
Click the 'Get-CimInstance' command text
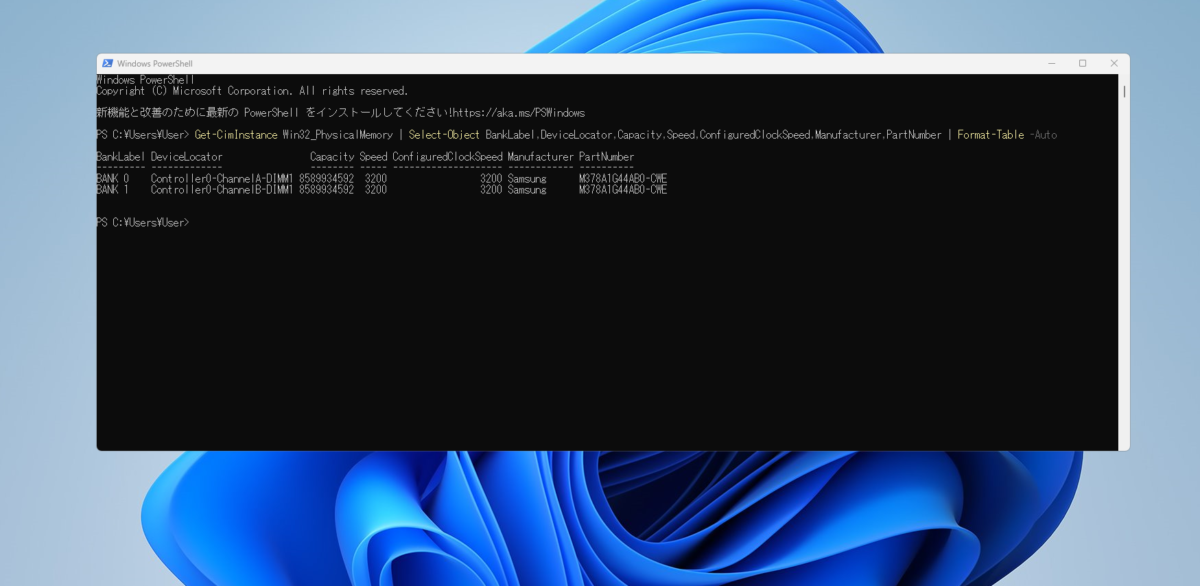coord(236,135)
